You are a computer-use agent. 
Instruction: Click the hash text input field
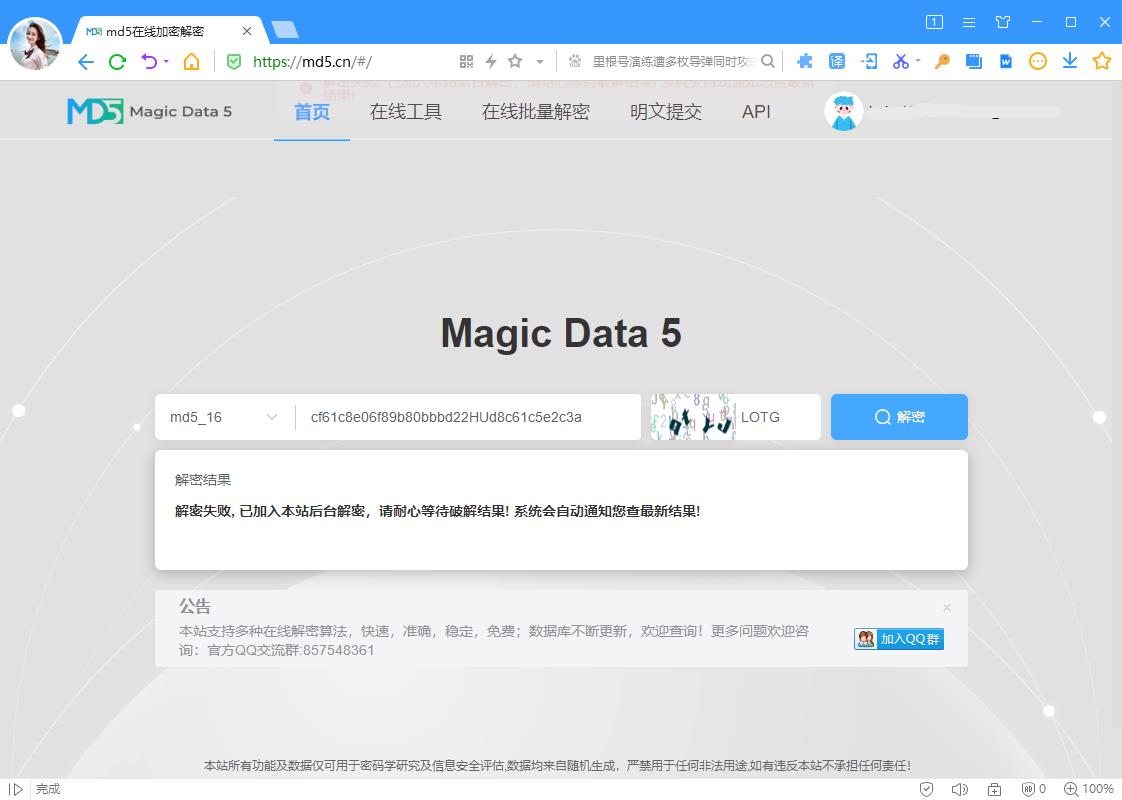pyautogui.click(x=468, y=417)
